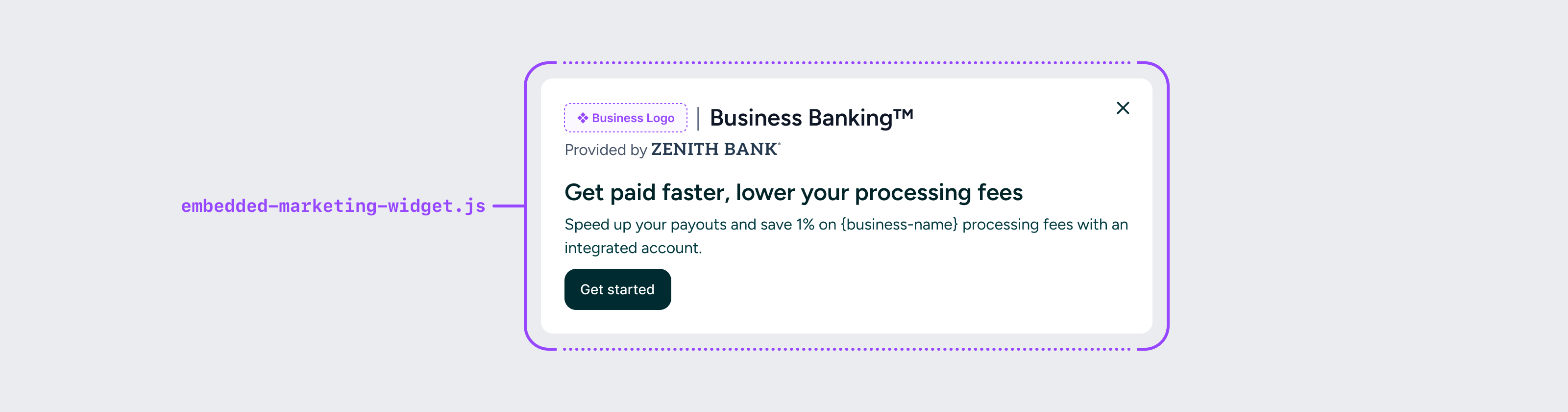Screen dimensions: 1568x412
Task: Click the registered trademark mark beside ZENITH BANK
Action: (779, 143)
